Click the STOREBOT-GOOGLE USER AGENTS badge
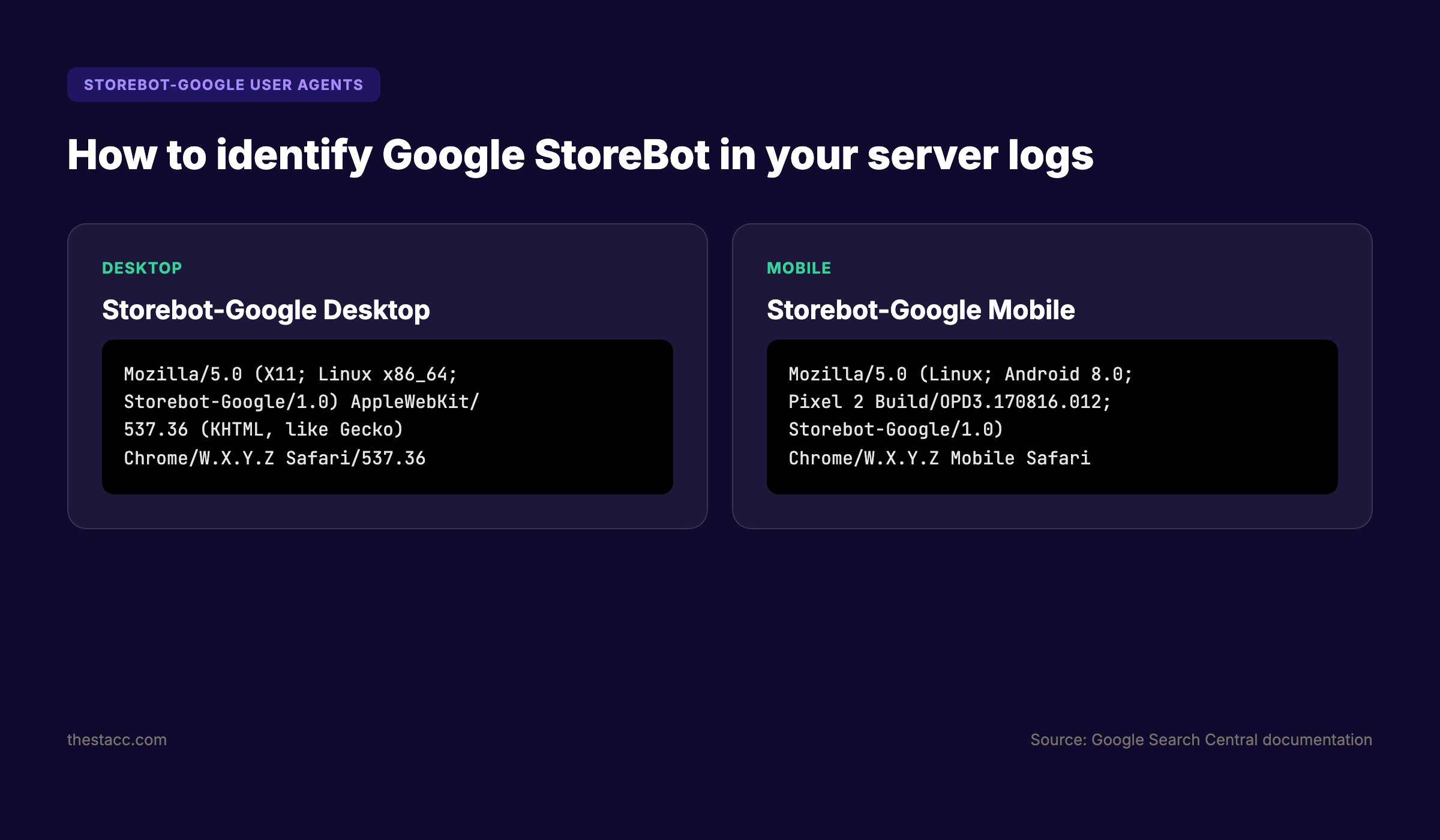The height and width of the screenshot is (840, 1440). coord(223,85)
